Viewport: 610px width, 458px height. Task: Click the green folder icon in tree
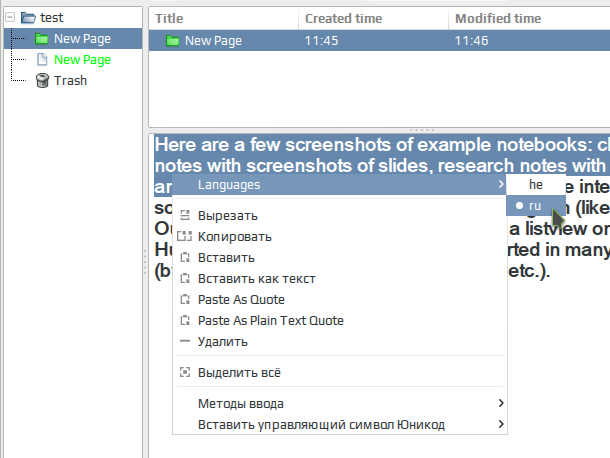coord(41,39)
